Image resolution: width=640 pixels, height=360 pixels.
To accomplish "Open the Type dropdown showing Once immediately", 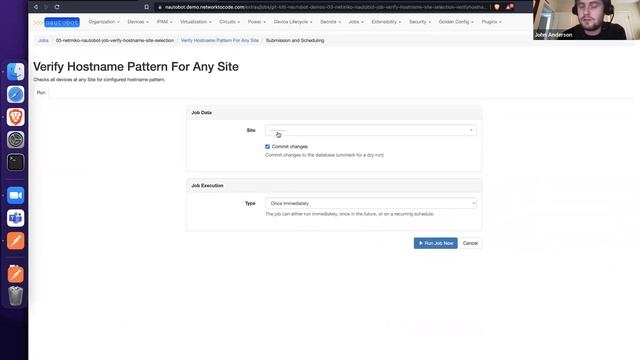I will (x=371, y=203).
